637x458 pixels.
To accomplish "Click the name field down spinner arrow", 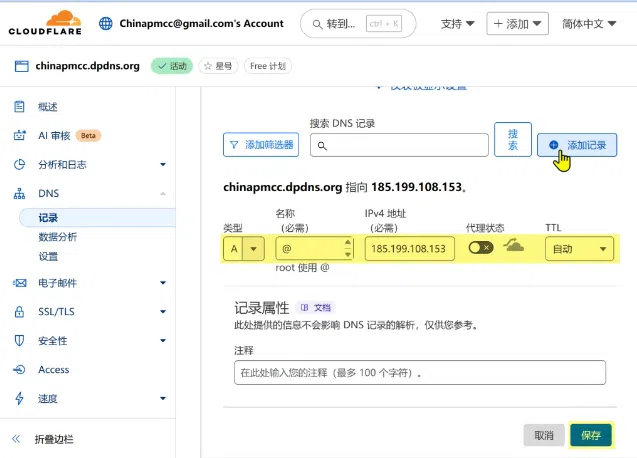I will point(348,254).
